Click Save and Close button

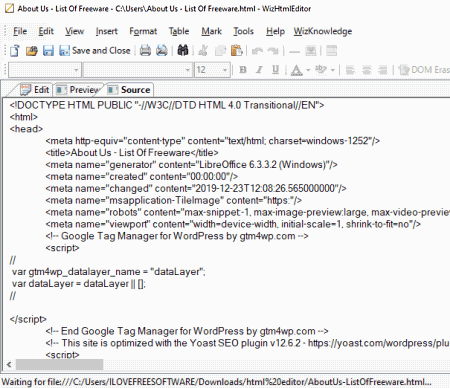(x=95, y=51)
